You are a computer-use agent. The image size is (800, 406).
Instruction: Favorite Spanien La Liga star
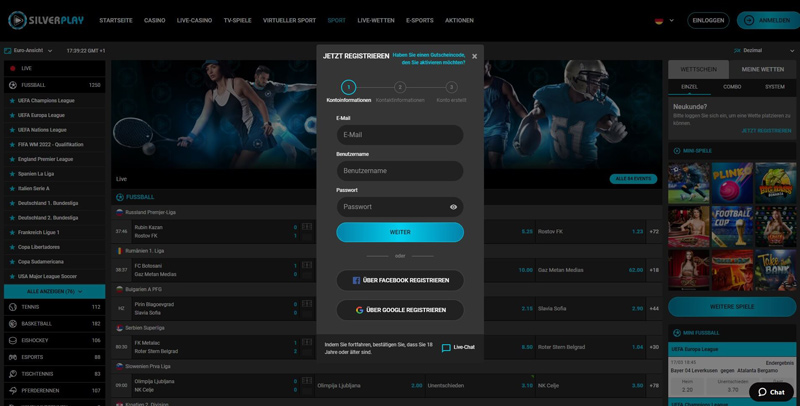12,174
